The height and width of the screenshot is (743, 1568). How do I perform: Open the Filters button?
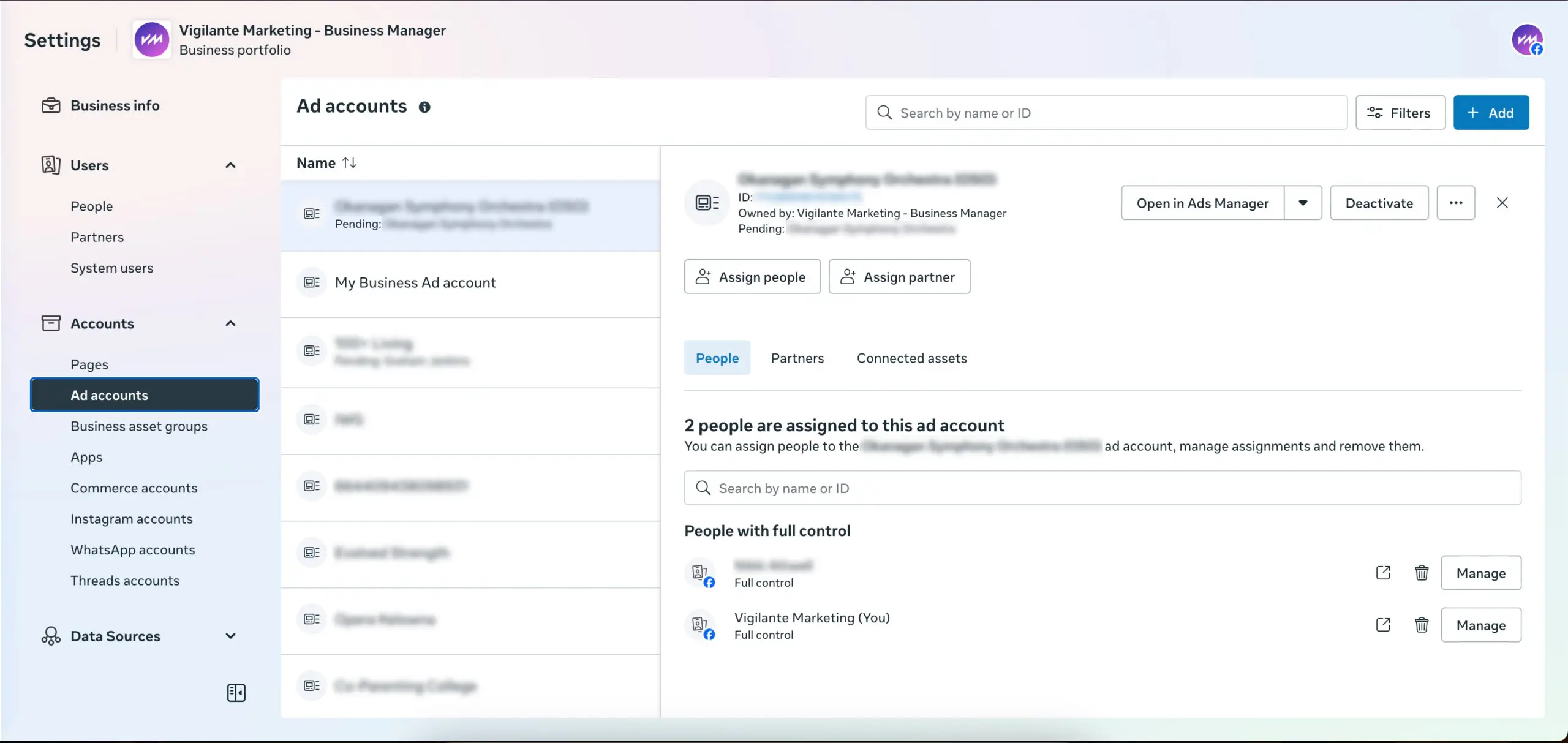point(1400,113)
